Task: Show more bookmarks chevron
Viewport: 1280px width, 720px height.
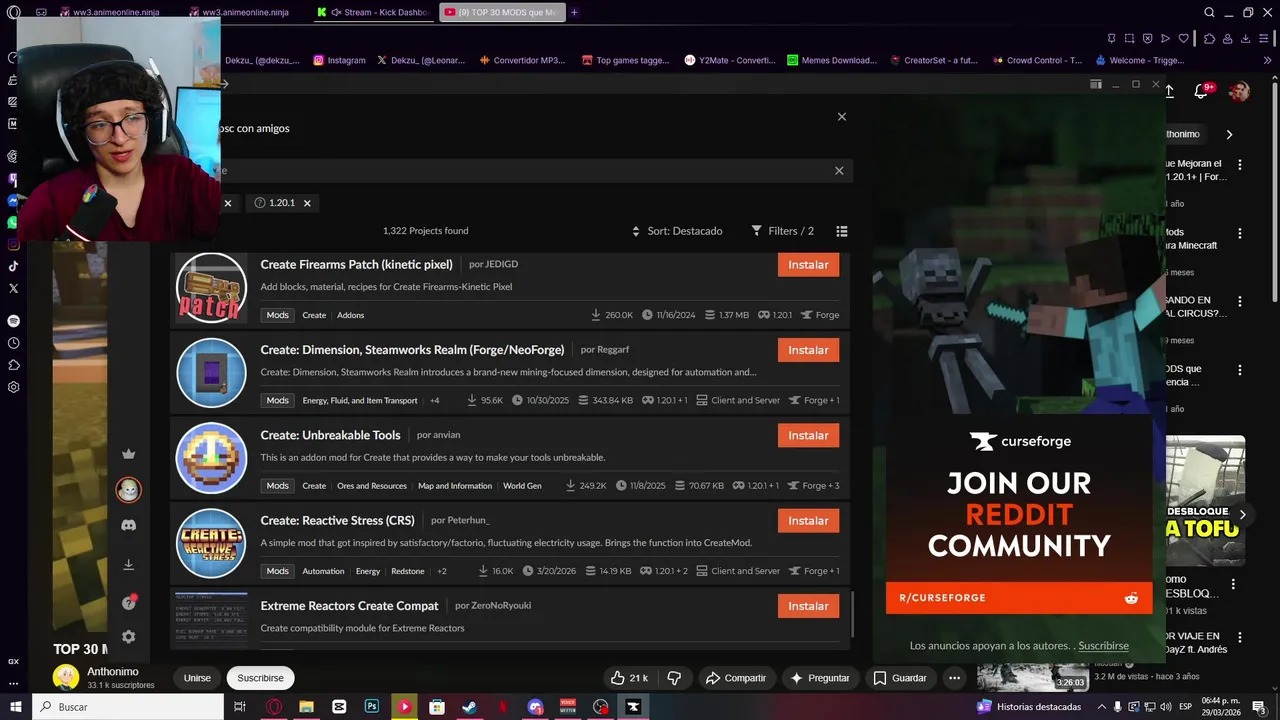Action: (x=1265, y=60)
